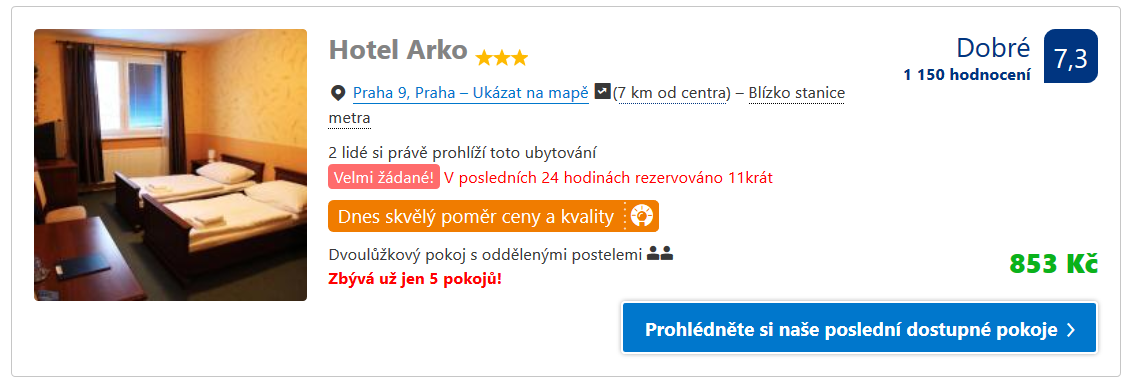The width and height of the screenshot is (1136, 387).
Task: Click Prohlédněte si naše poslední dostupné pokoje
Action: [x=859, y=328]
